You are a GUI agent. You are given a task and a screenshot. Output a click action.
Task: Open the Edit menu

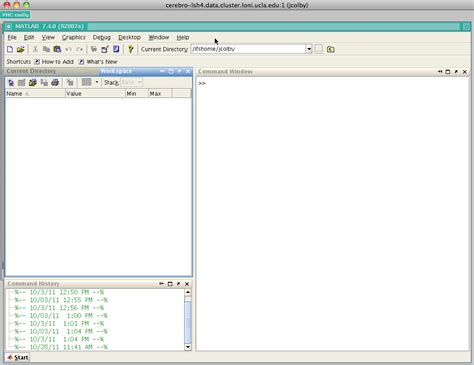29,37
